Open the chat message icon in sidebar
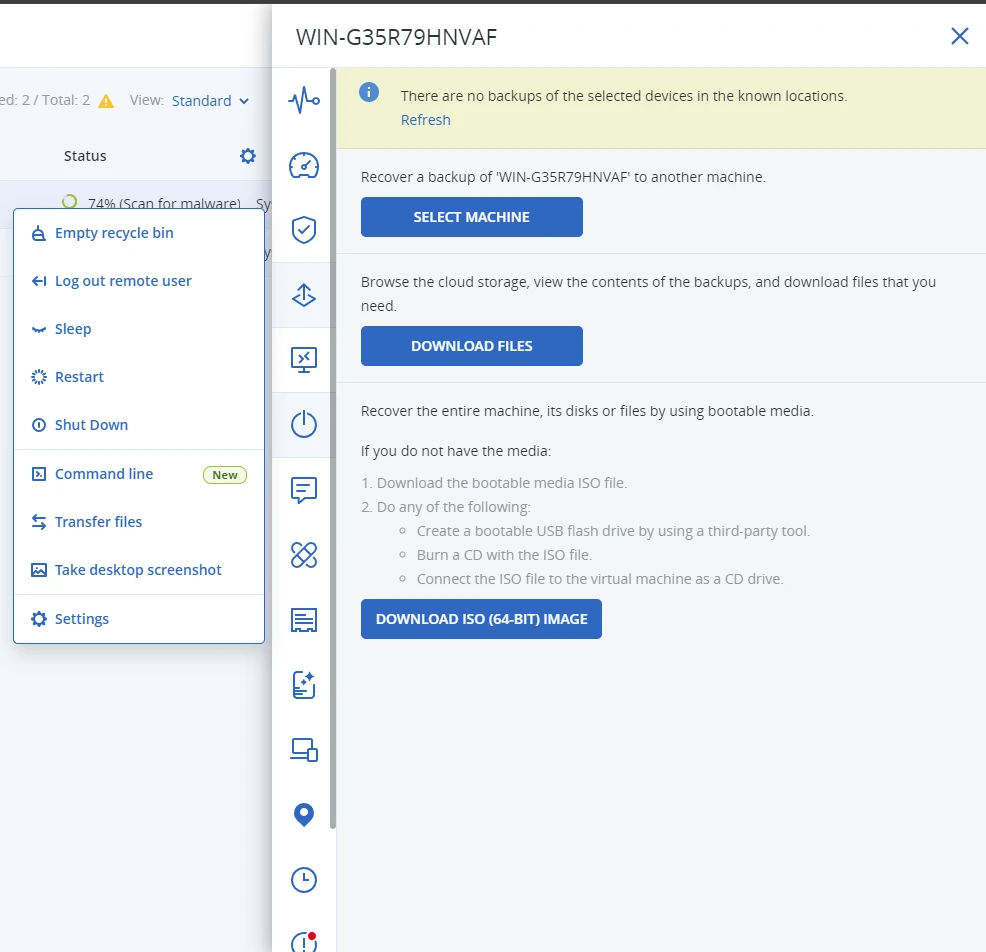 click(x=304, y=490)
